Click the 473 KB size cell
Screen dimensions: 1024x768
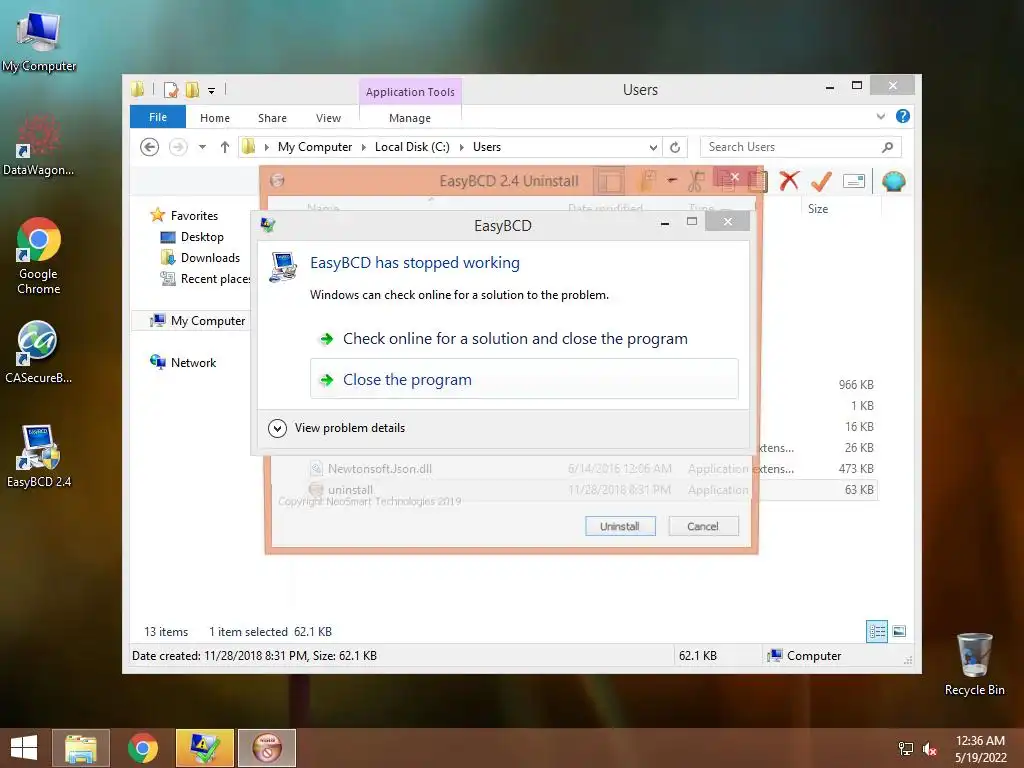click(856, 468)
